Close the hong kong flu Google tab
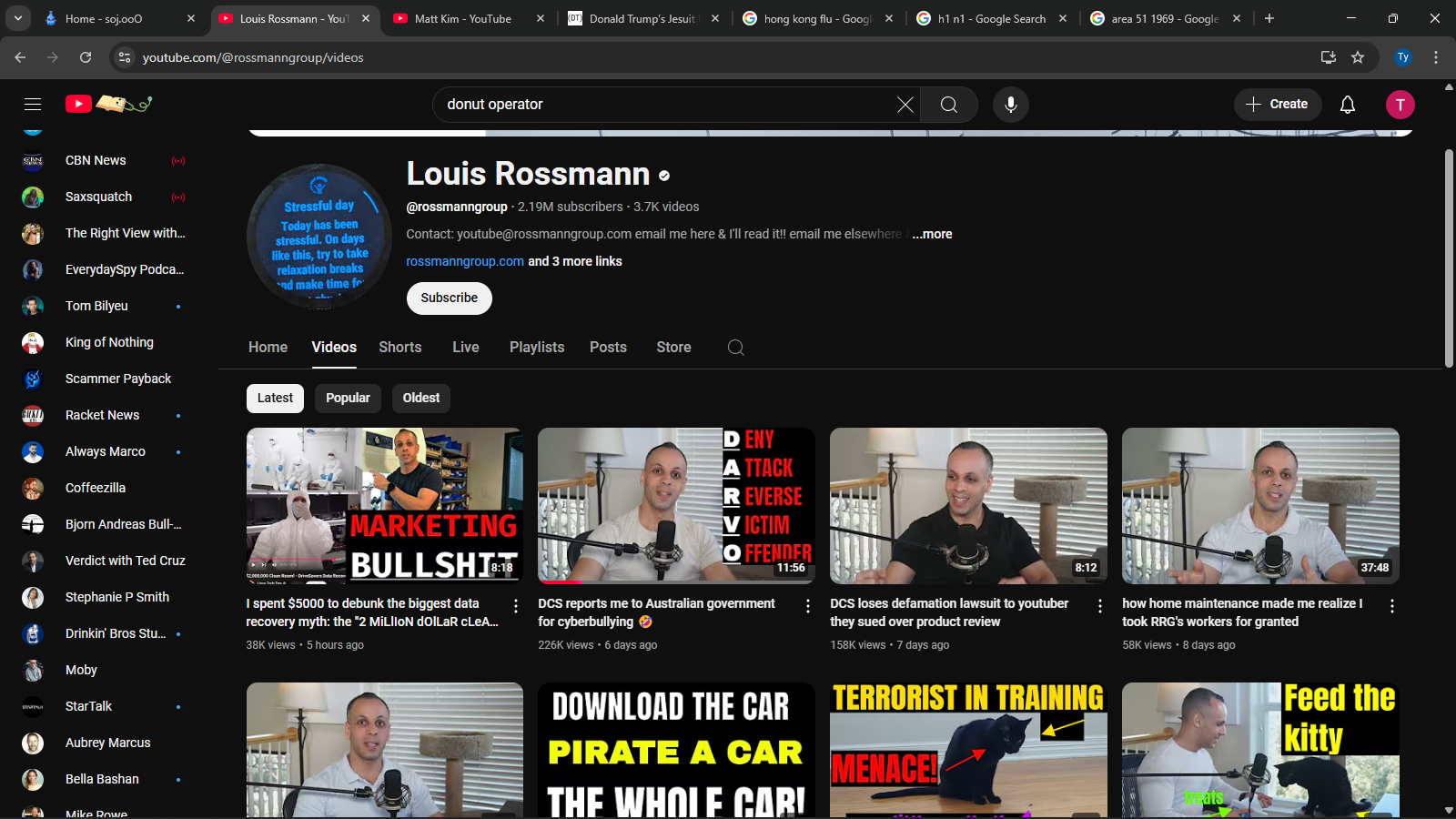The height and width of the screenshot is (819, 1456). (x=889, y=18)
